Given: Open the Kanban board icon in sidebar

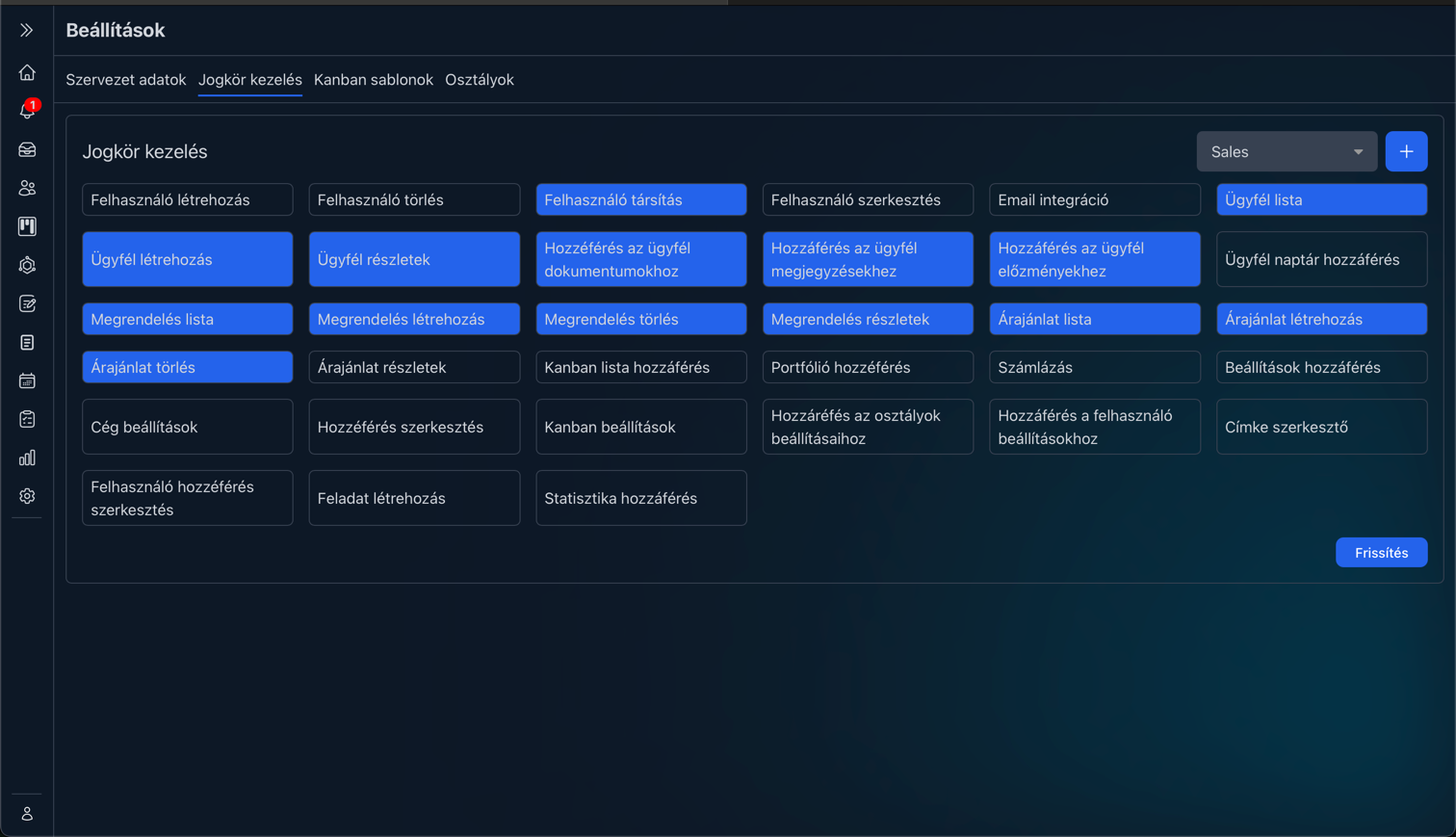Looking at the screenshot, I should point(27,226).
